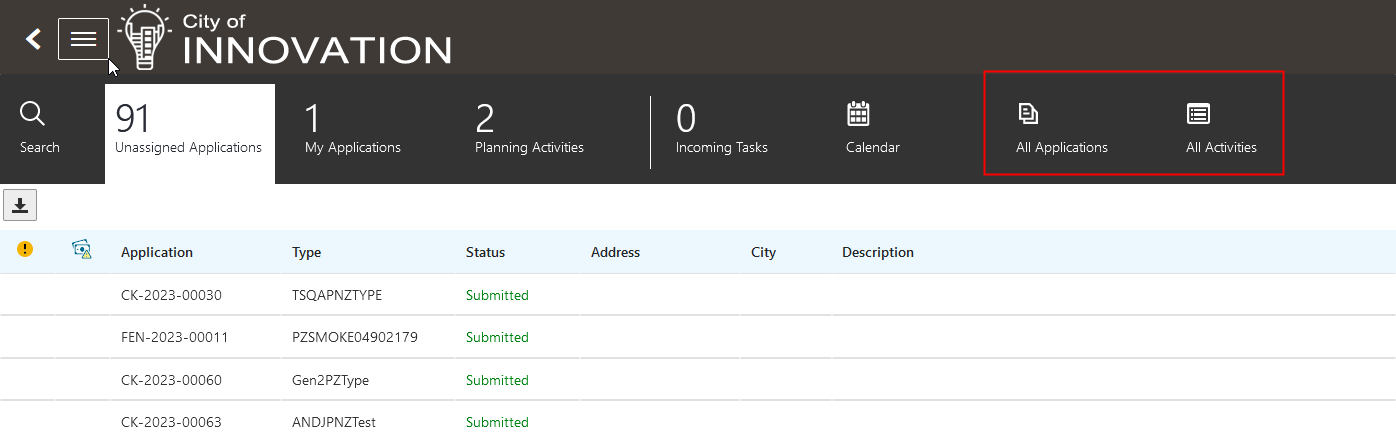The width and height of the screenshot is (1396, 443).
Task: Open the hamburger navigation menu
Action: coord(83,39)
